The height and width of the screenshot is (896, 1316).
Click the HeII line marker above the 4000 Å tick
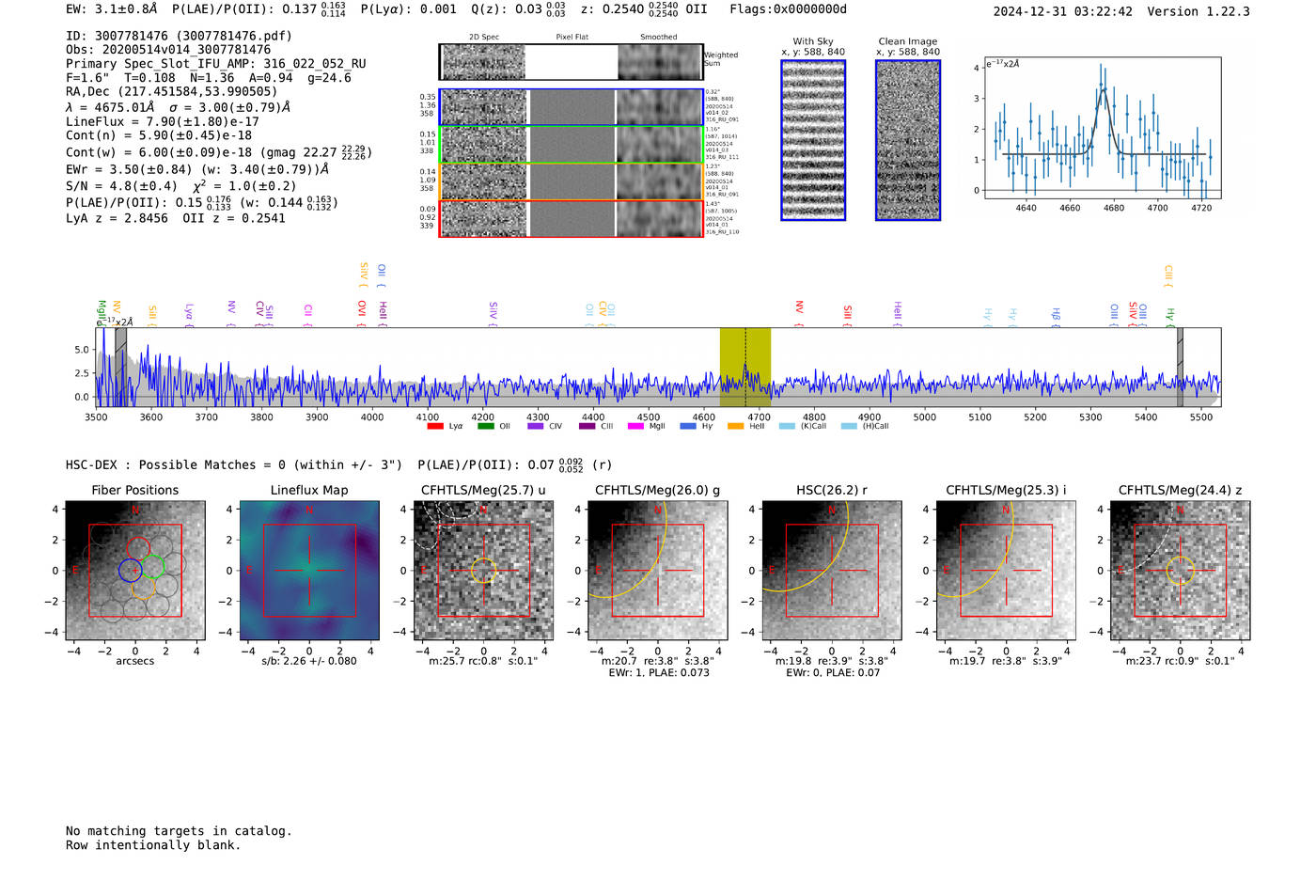point(383,313)
